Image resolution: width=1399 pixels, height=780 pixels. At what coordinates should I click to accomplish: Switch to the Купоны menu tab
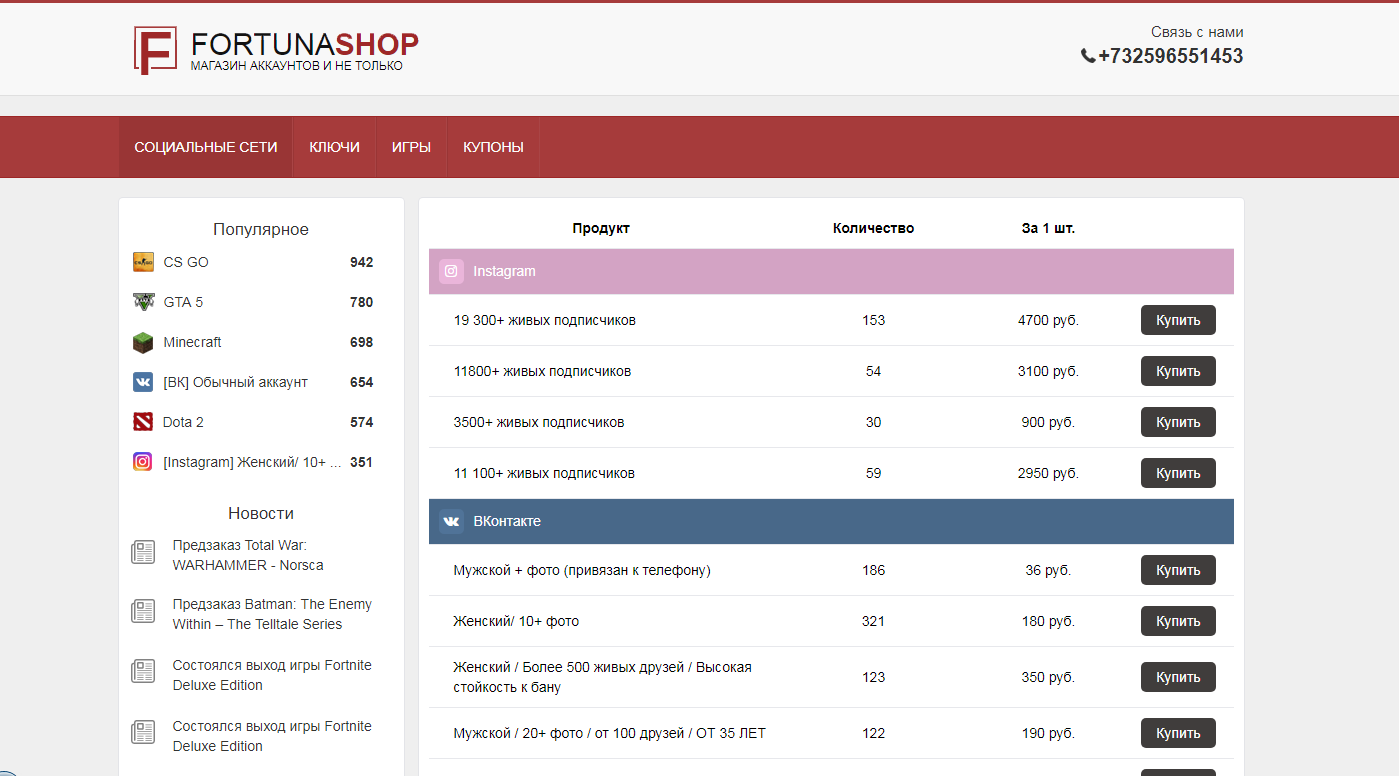(x=493, y=147)
